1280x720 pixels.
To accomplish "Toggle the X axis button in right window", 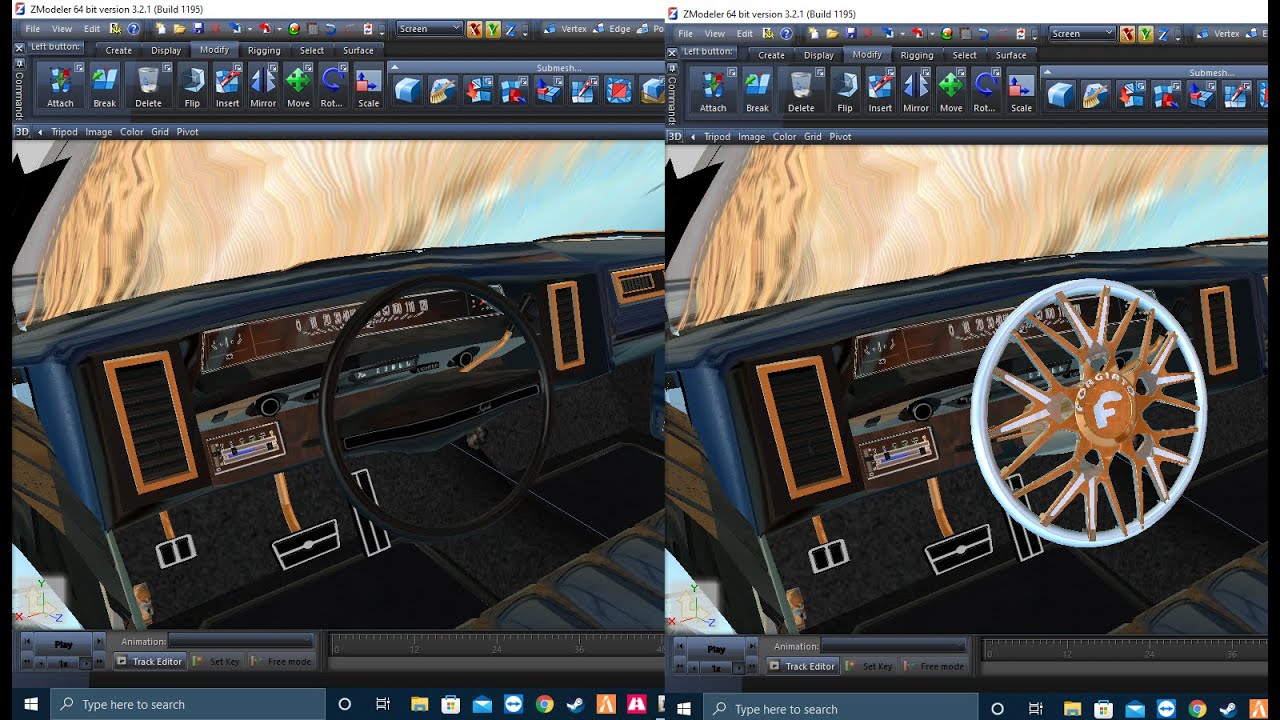I will (x=1128, y=34).
